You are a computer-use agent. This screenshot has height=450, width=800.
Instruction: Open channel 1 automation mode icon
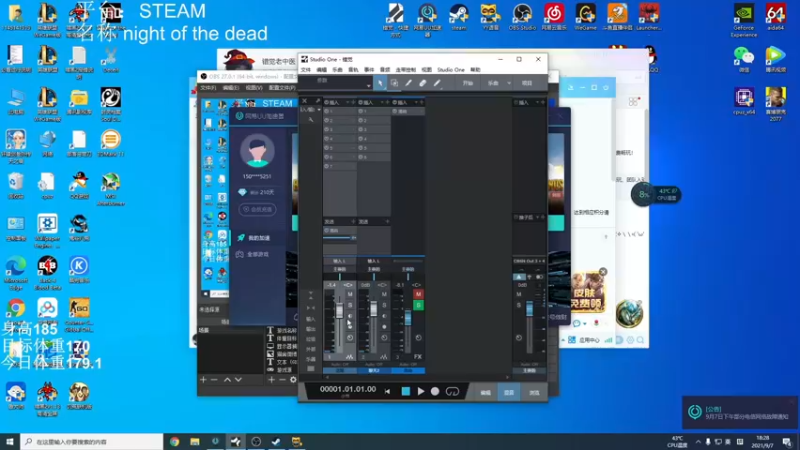[349, 357]
